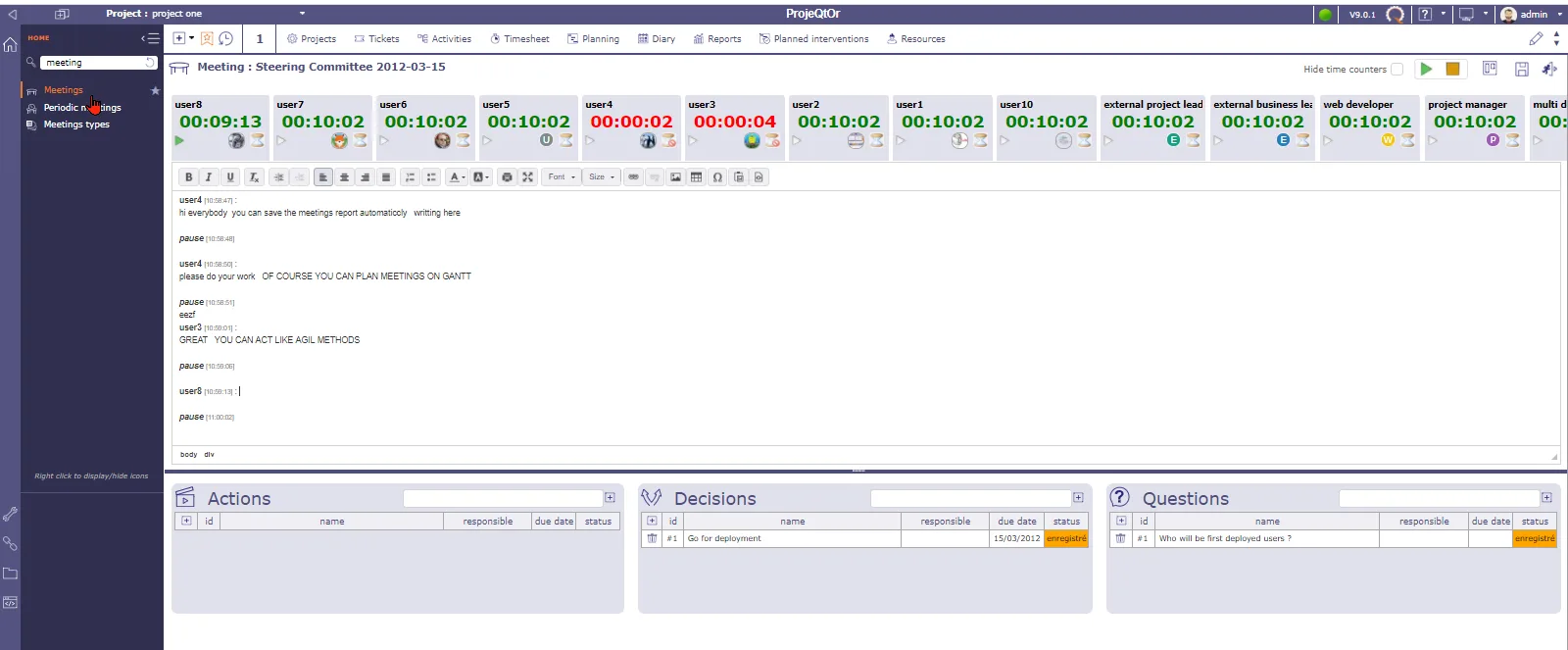This screenshot has width=1568, height=650.
Task: Open the Size dropdown
Action: coord(602,177)
